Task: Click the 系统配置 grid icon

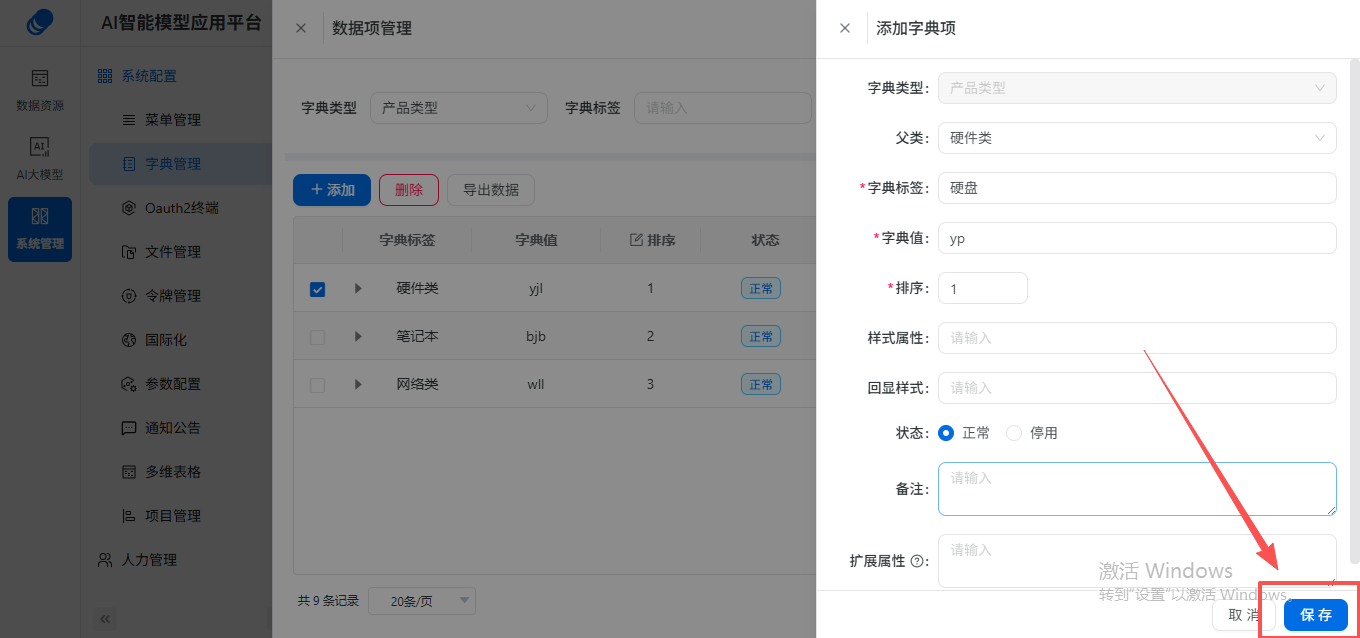Action: tap(105, 76)
